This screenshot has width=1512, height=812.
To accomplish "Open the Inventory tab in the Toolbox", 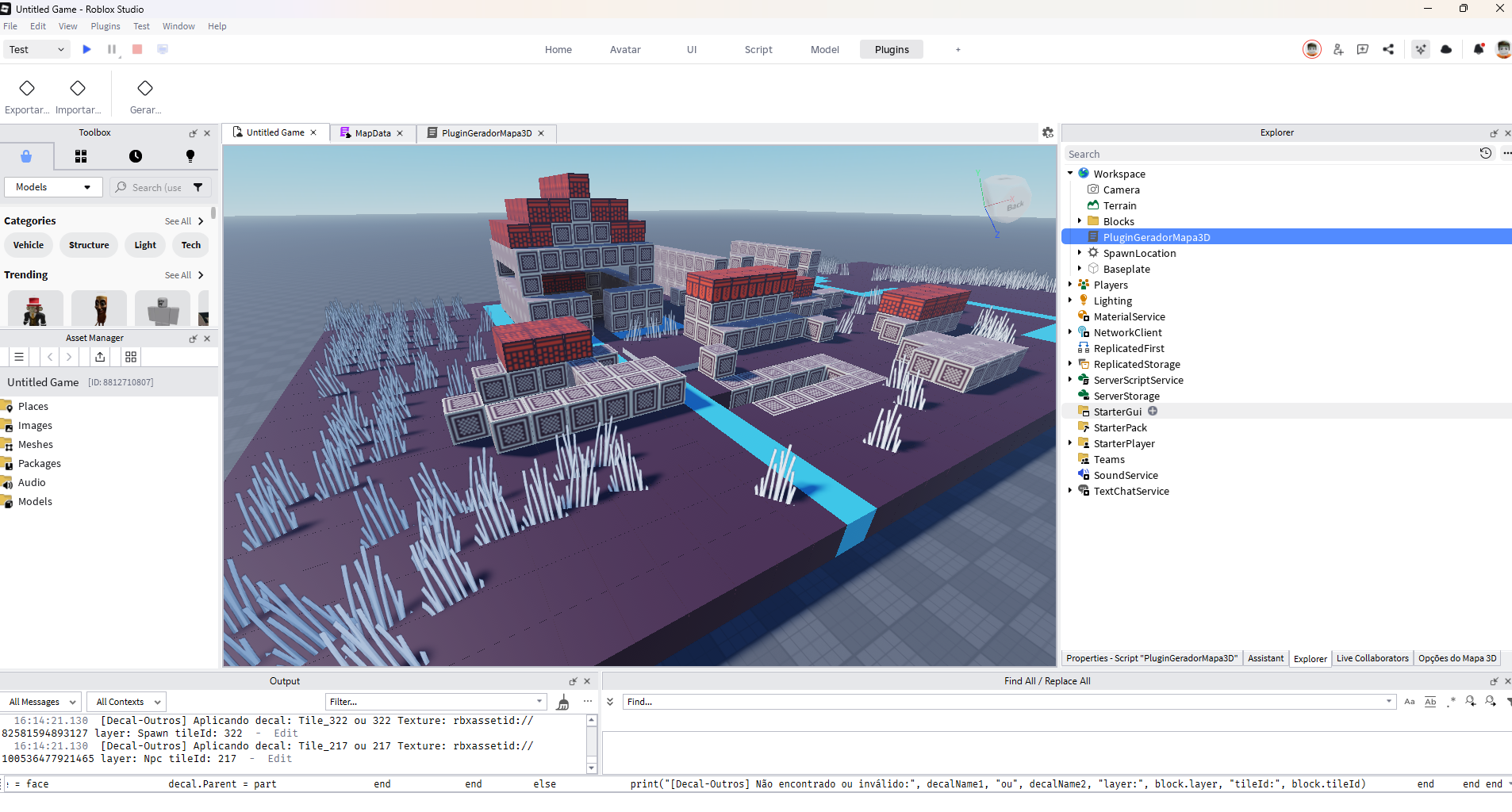I will coord(80,156).
